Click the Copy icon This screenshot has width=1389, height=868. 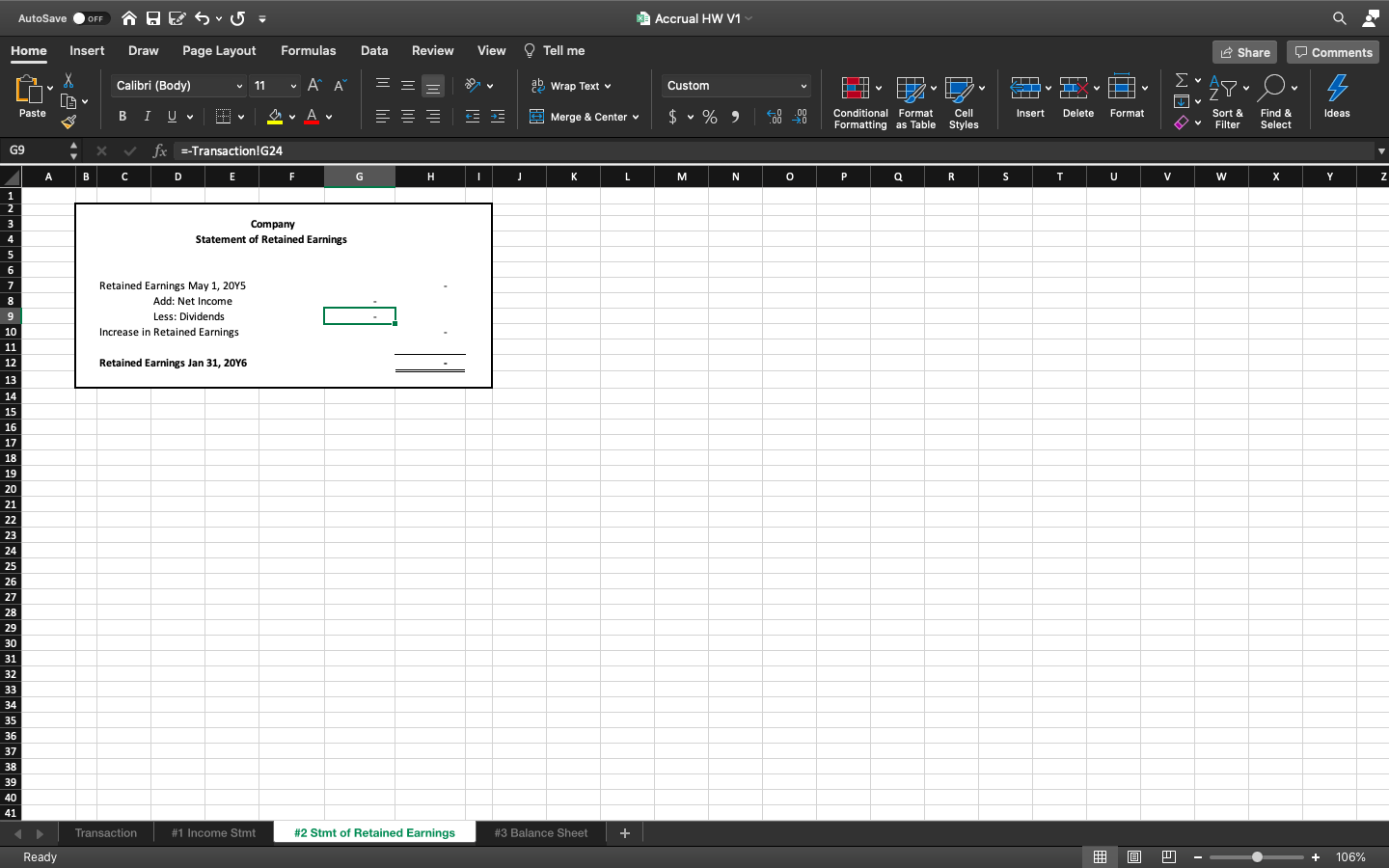pyautogui.click(x=68, y=101)
